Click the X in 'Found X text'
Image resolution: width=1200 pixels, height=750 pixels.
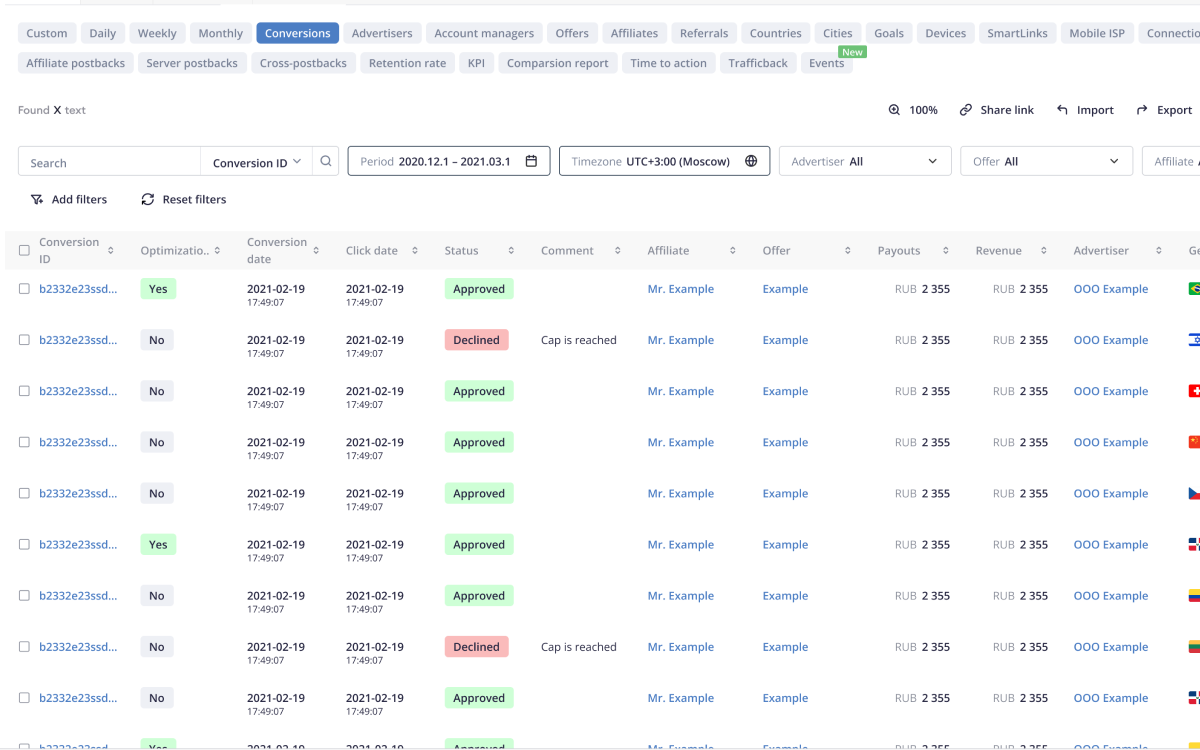coord(57,110)
